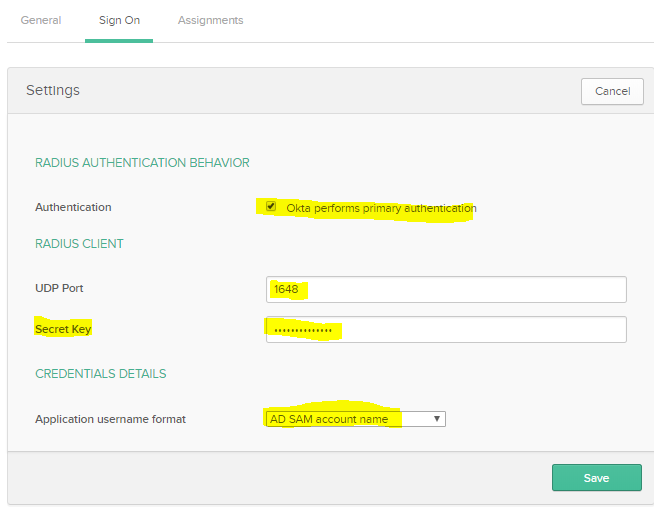Screen dimensions: 654x509
Task: Click the Authentication label
Action: [x=73, y=208]
